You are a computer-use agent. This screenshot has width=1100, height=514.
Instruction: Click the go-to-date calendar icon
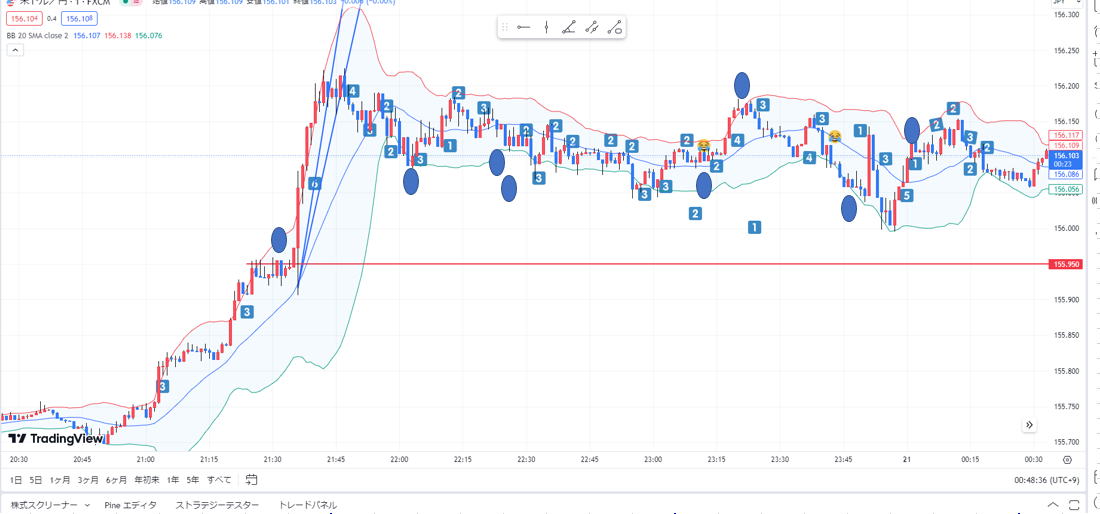coord(251,480)
